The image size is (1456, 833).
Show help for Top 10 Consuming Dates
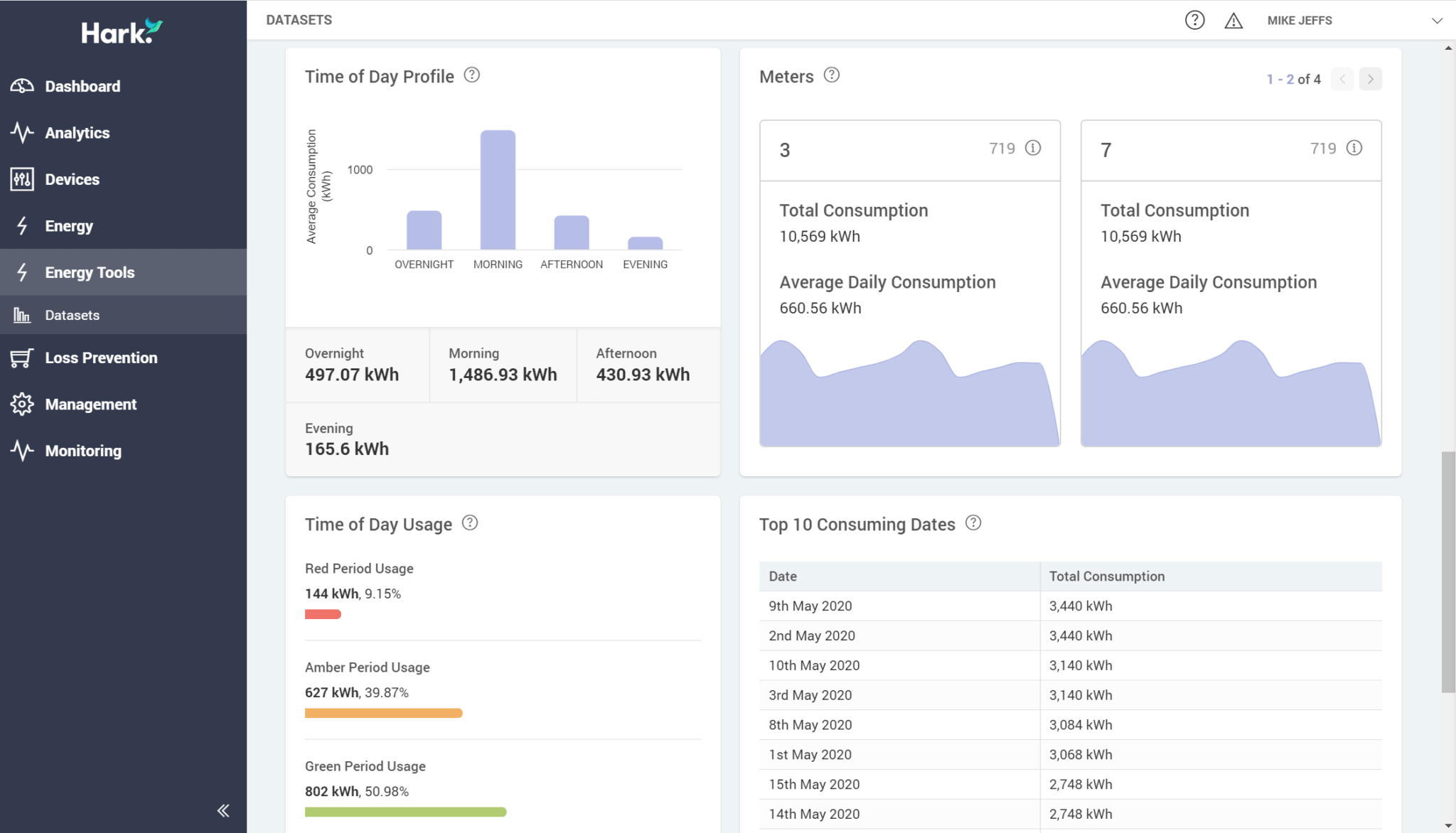(x=973, y=523)
